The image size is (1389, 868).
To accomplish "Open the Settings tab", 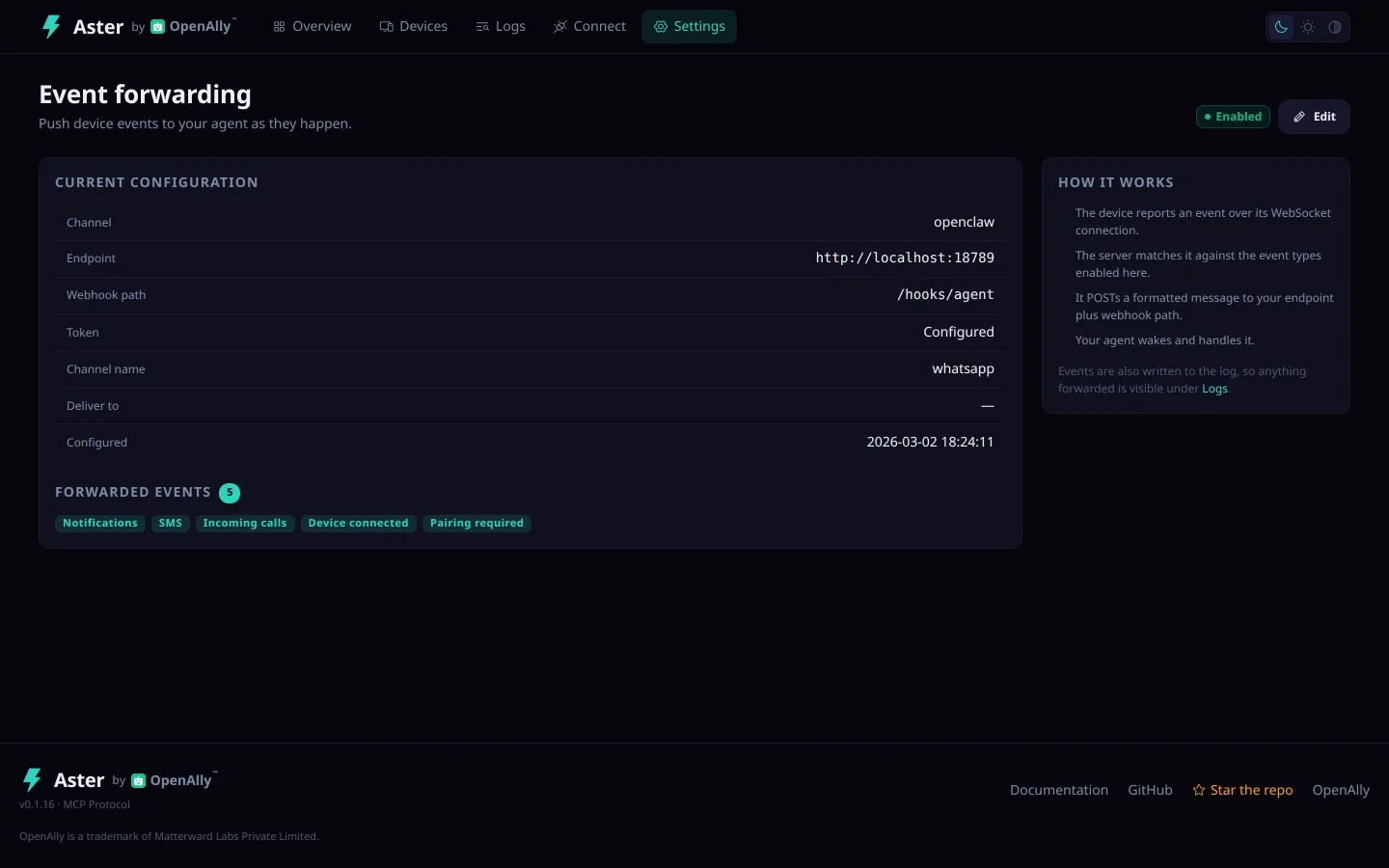I will (689, 27).
